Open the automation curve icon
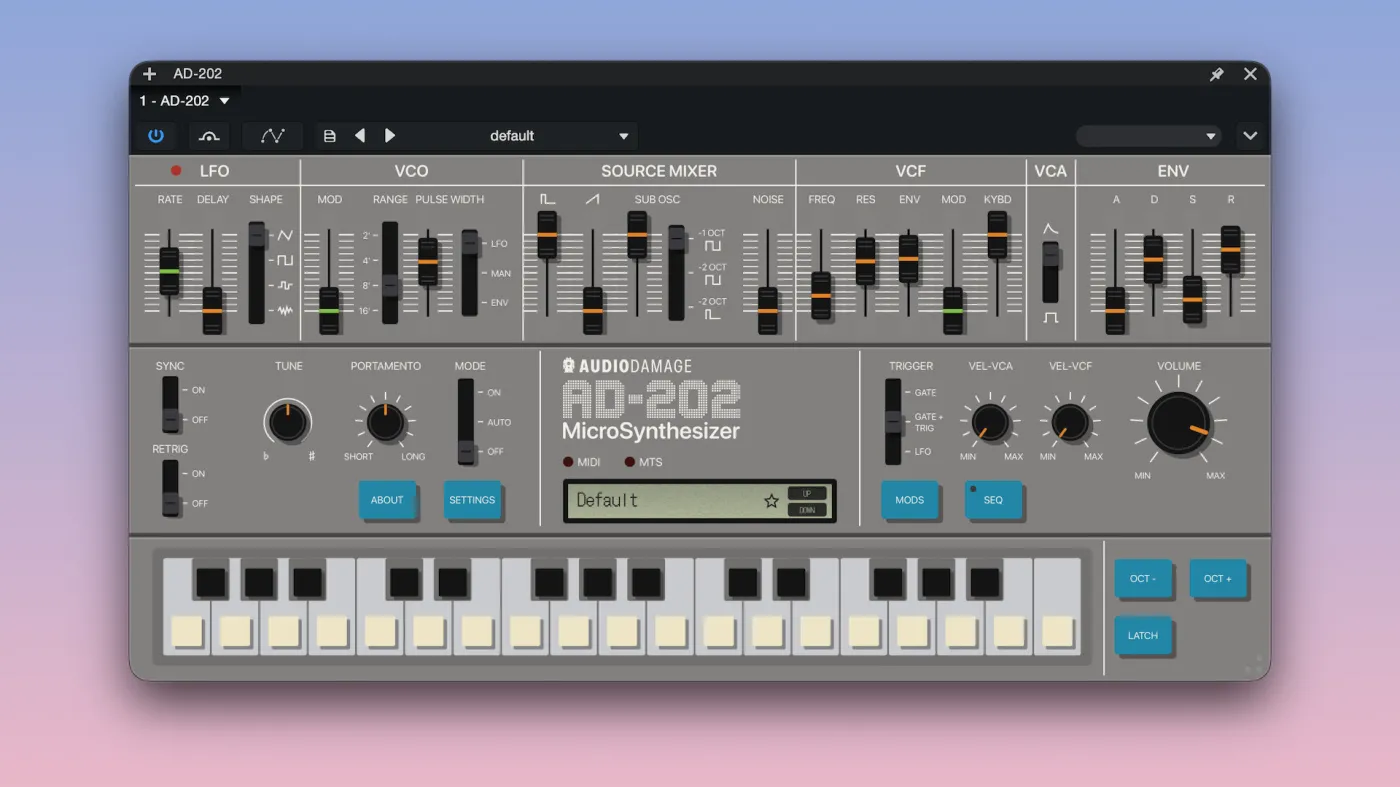1400x787 pixels. [273, 136]
